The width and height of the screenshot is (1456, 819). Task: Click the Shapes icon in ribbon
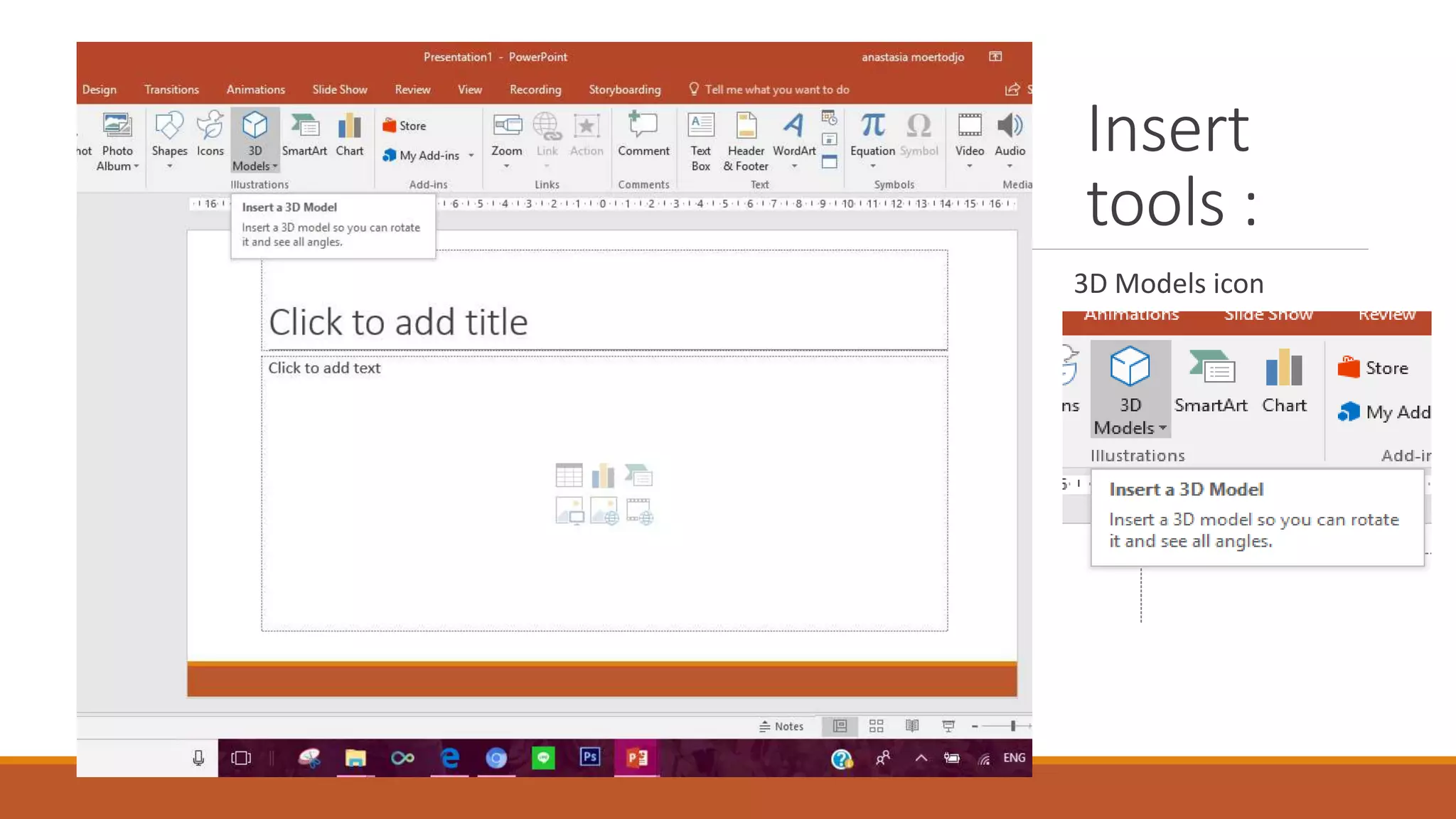[169, 135]
